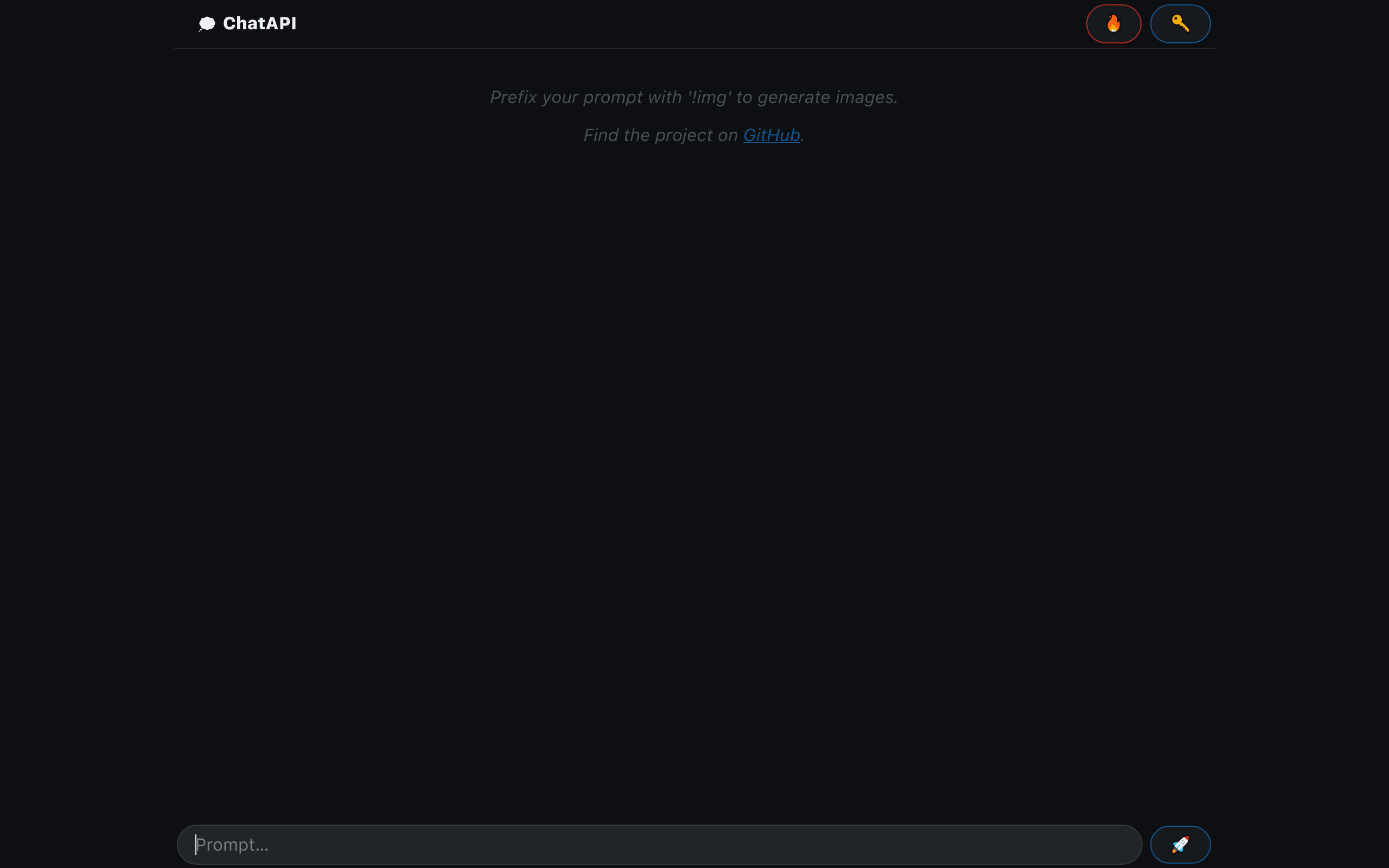Send the prompt with the rocket button
Viewport: 1389px width, 868px height.
[1180, 845]
